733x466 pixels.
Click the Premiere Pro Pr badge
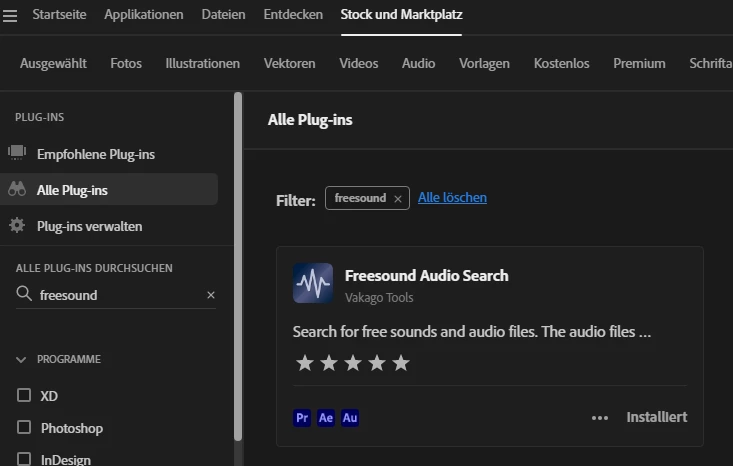[302, 417]
